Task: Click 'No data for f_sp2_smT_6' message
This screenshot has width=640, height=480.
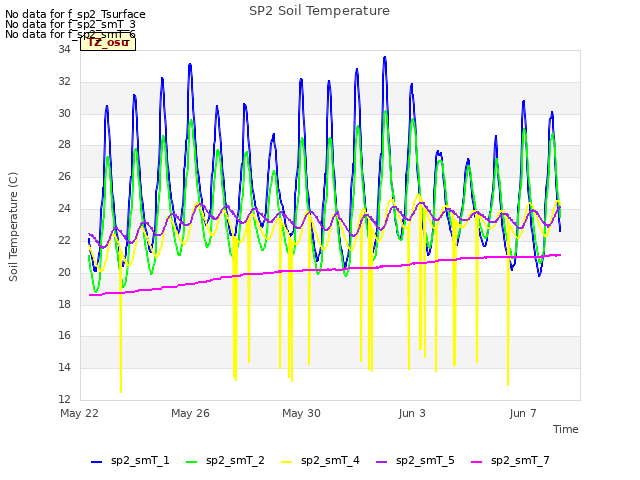Action: click(x=70, y=34)
